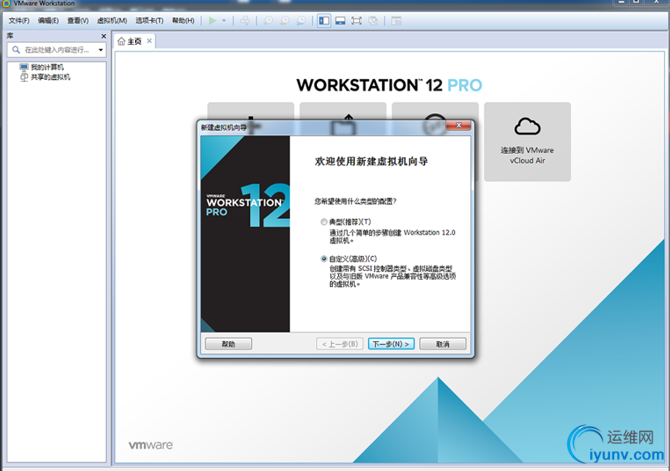
Task: Click the Unity mode toolbar icon
Action: point(373,21)
